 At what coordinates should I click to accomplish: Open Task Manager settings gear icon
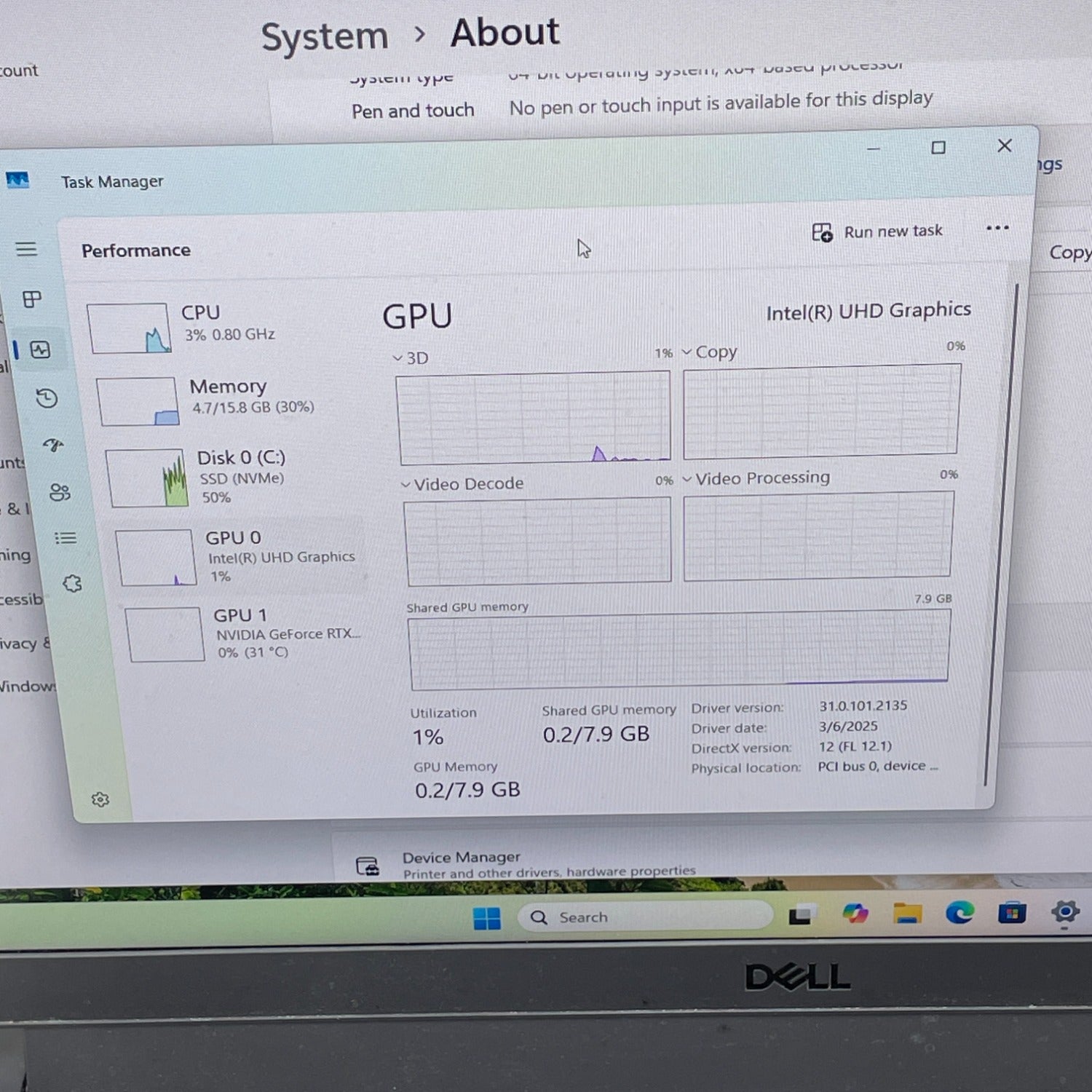(x=100, y=799)
